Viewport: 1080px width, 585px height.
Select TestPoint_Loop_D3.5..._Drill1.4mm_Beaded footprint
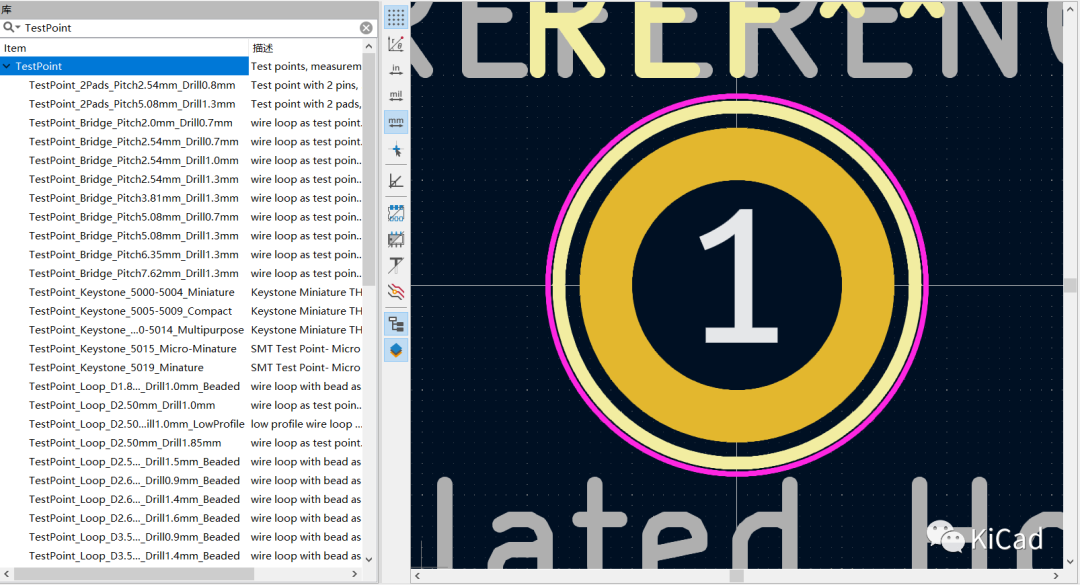click(x=134, y=556)
